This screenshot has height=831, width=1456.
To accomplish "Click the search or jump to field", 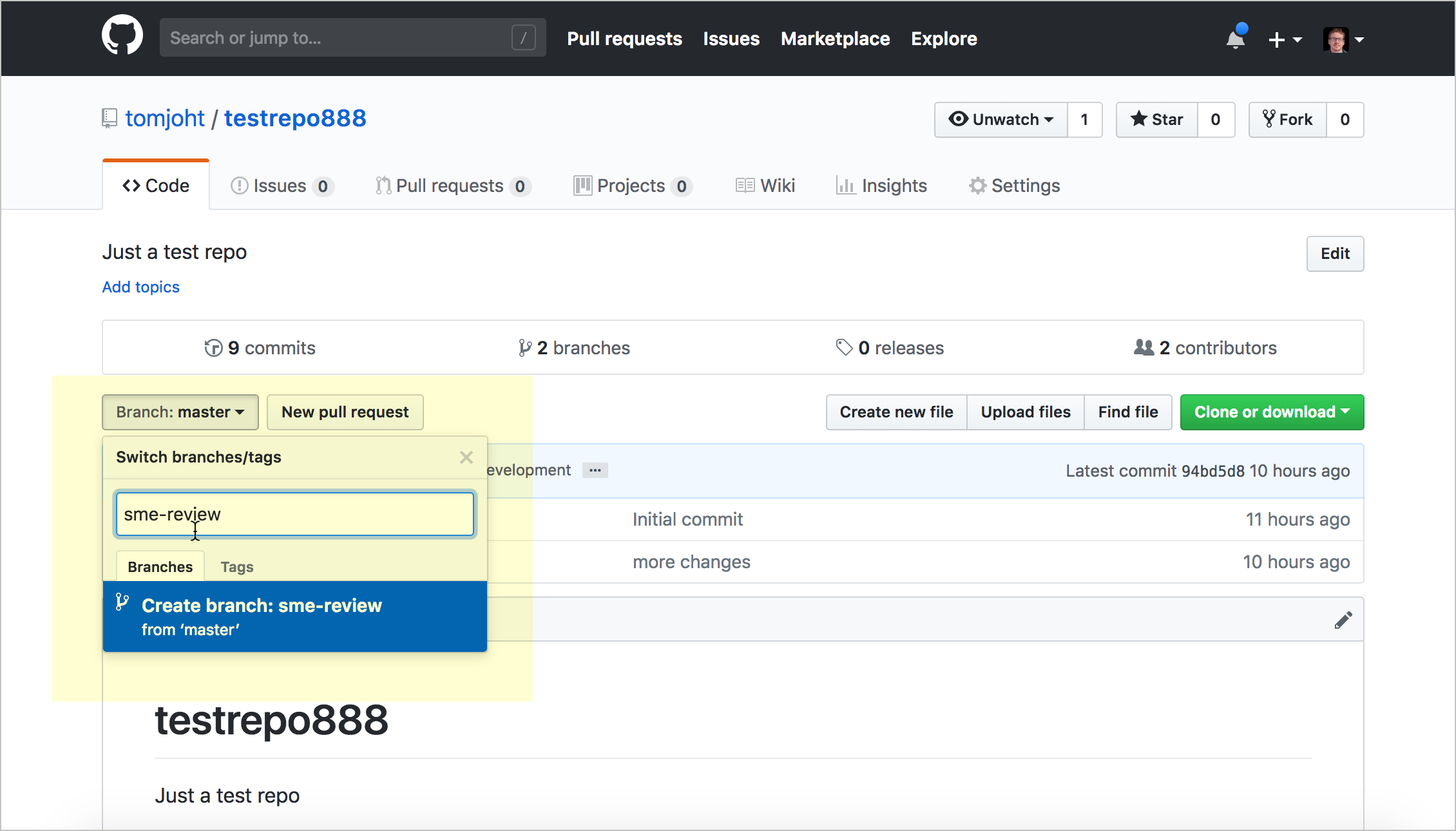I will (x=352, y=37).
